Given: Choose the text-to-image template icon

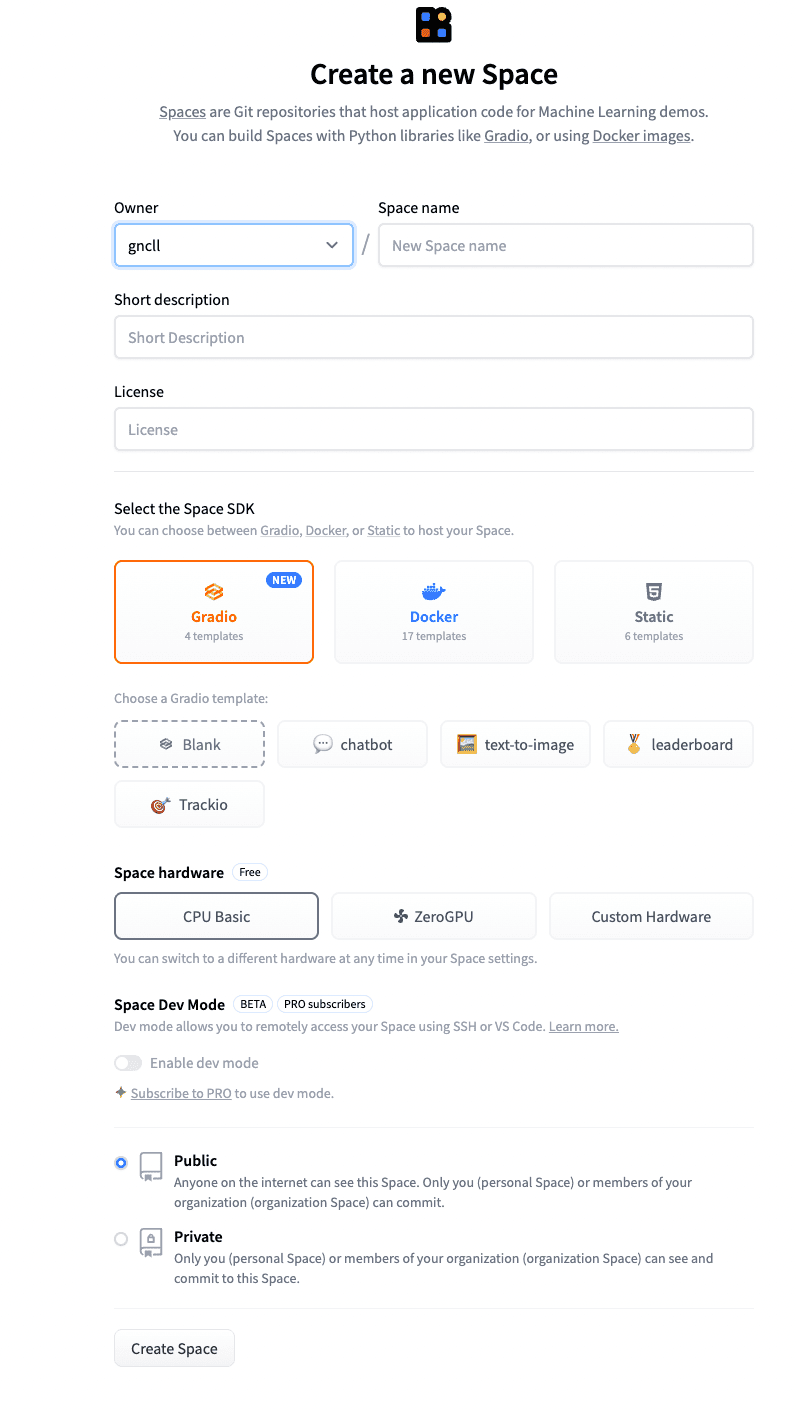Looking at the screenshot, I should point(467,745).
